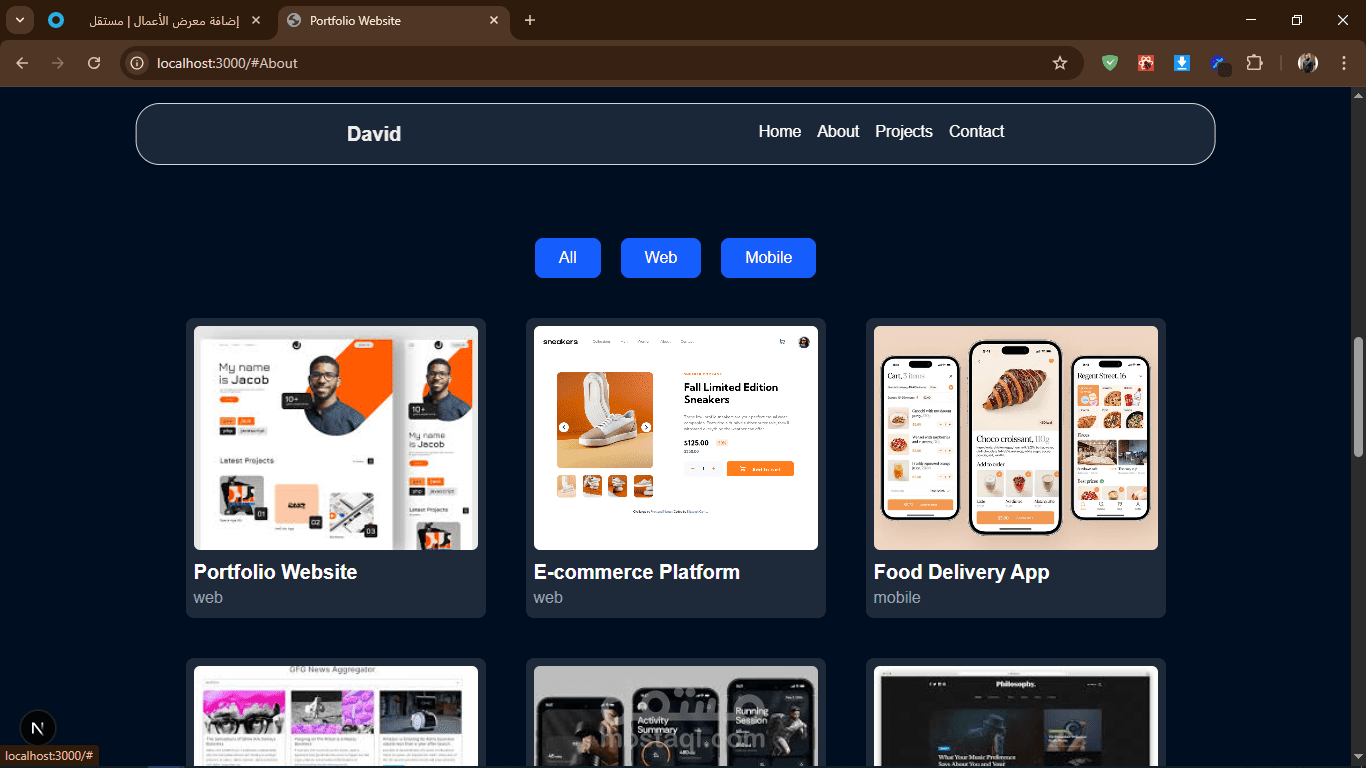Reload the localhost page
1366x768 pixels.
coord(94,63)
